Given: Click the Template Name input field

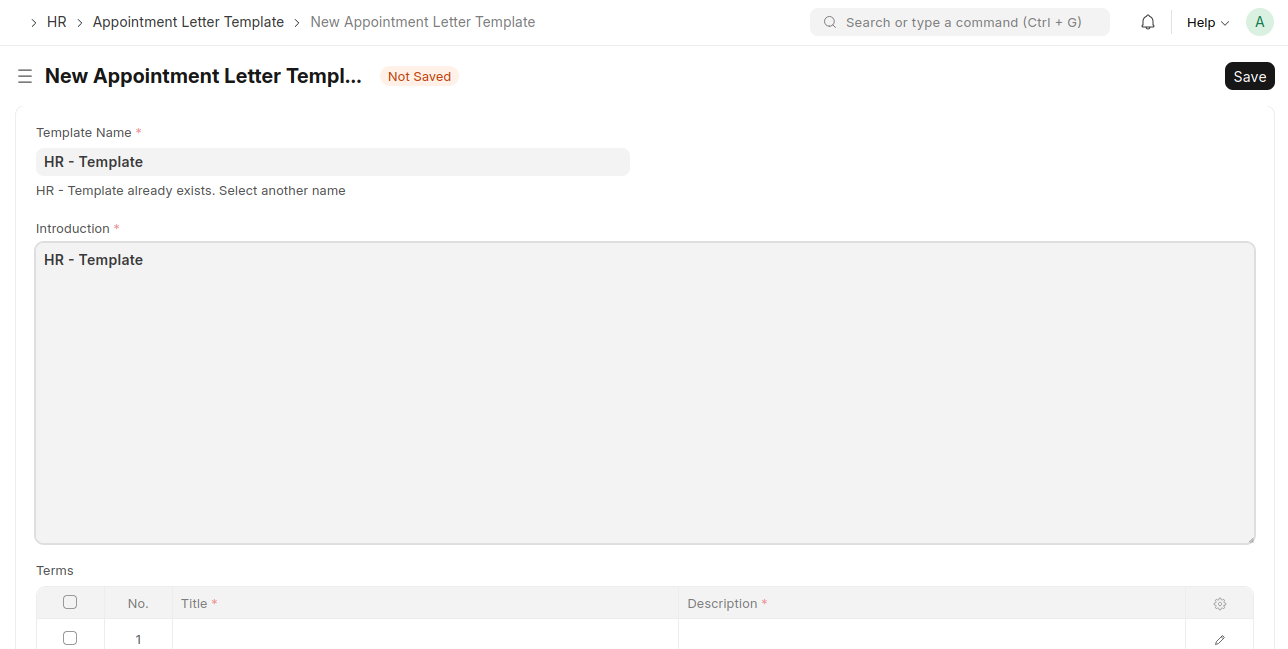Looking at the screenshot, I should 333,162.
